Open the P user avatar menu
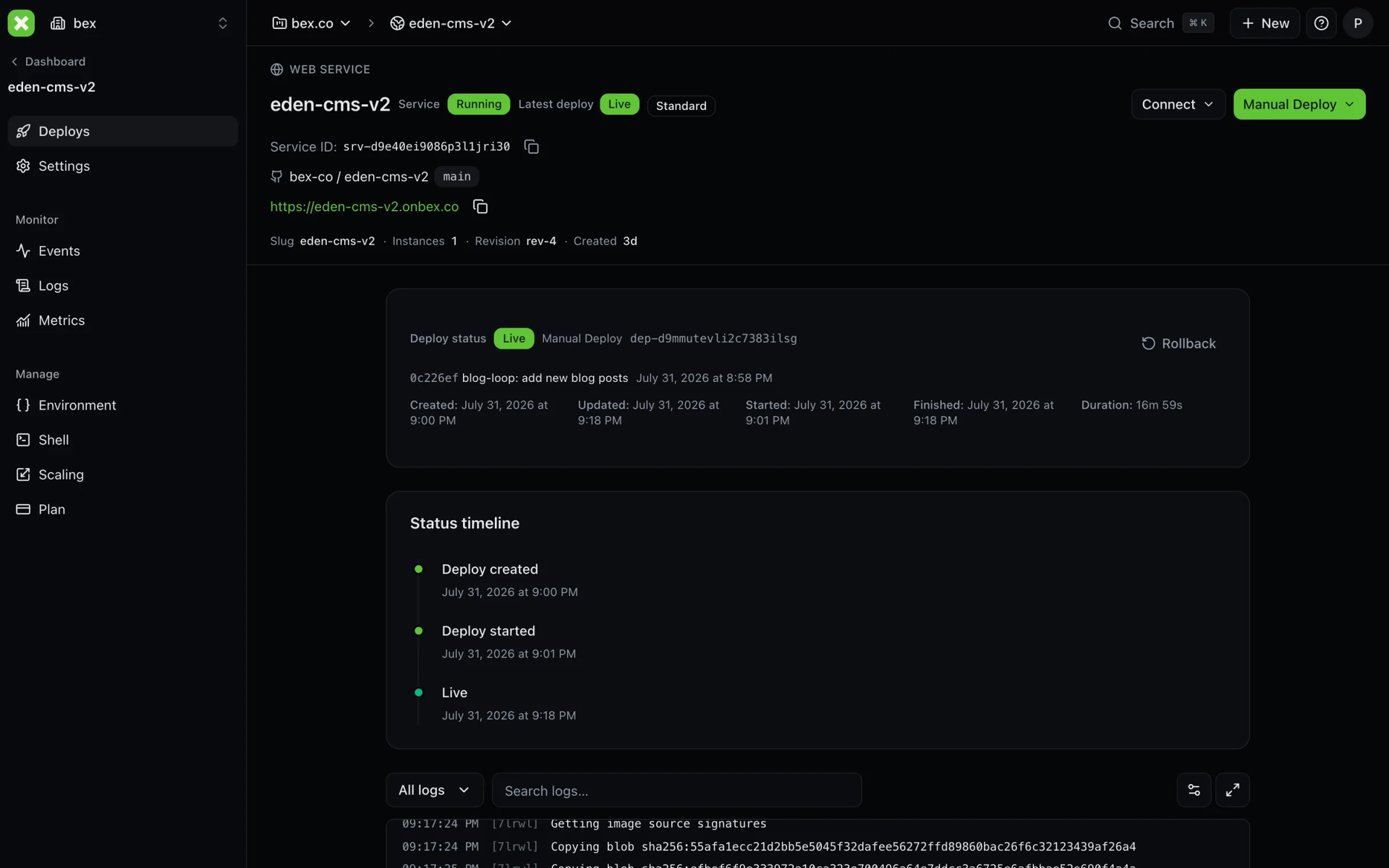Image resolution: width=1389 pixels, height=868 pixels. [1358, 23]
